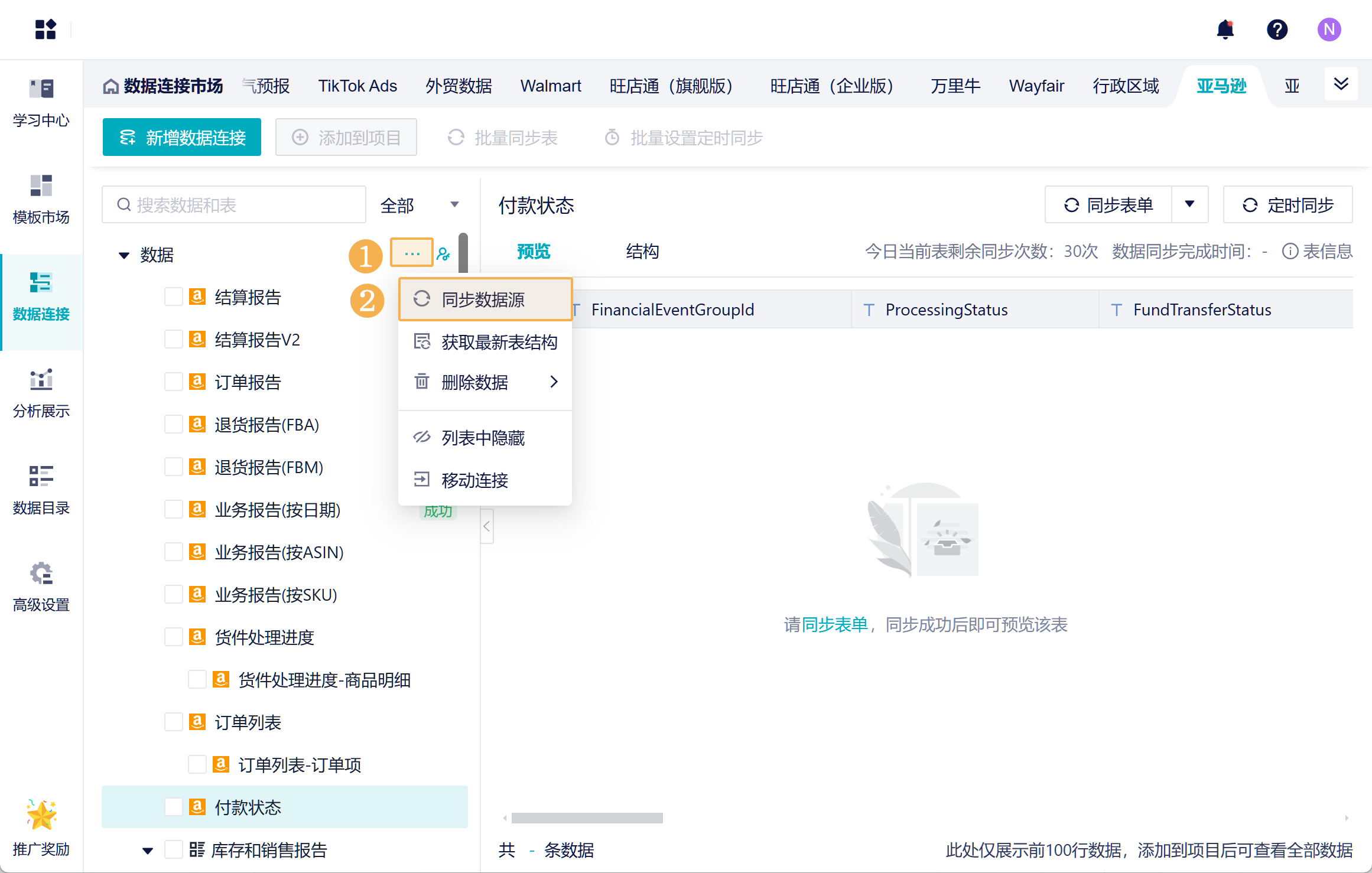1372x873 pixels.
Task: Choose 获取最新表结构 from the menu
Action: [485, 342]
